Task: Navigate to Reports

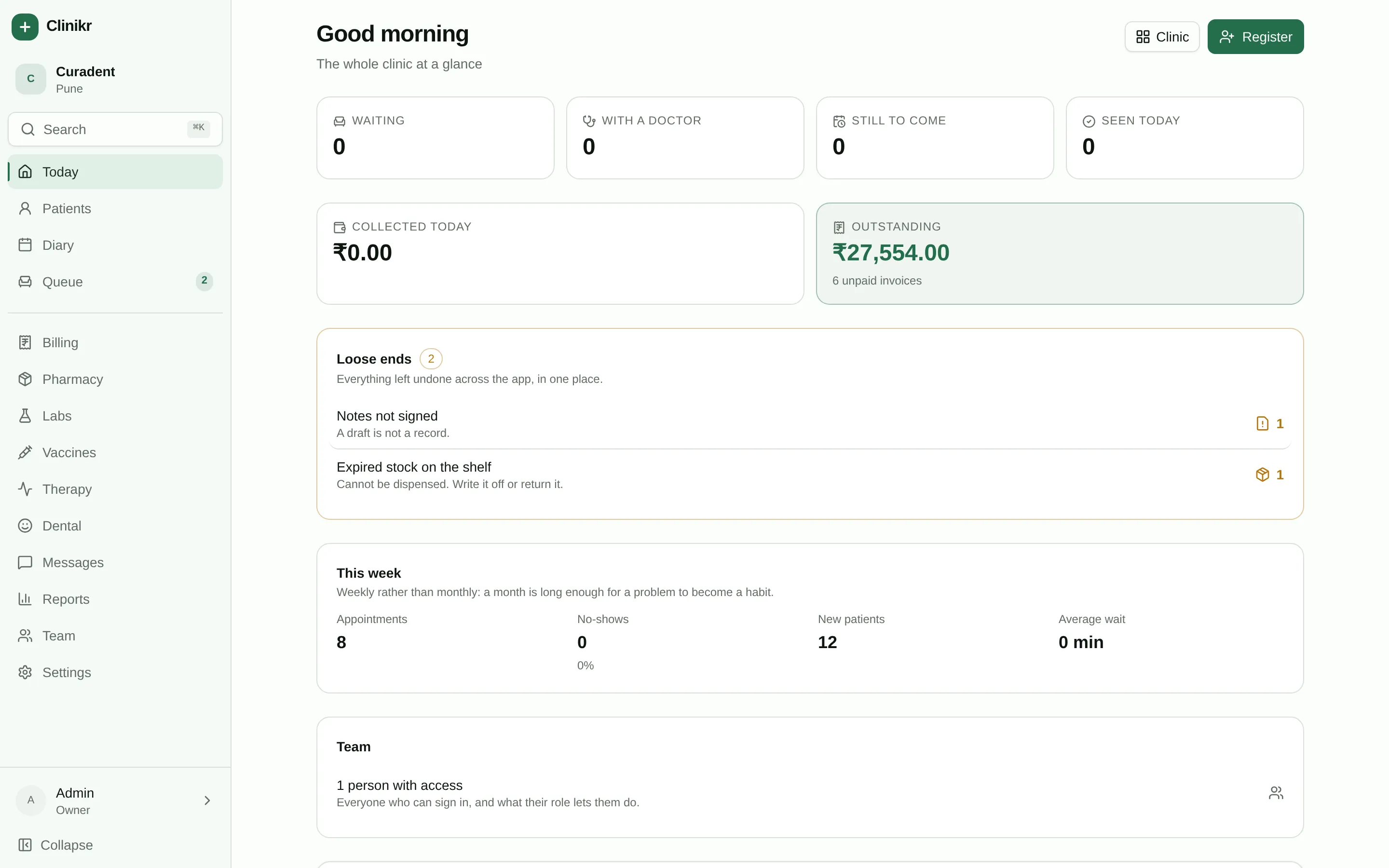Action: 115,599
